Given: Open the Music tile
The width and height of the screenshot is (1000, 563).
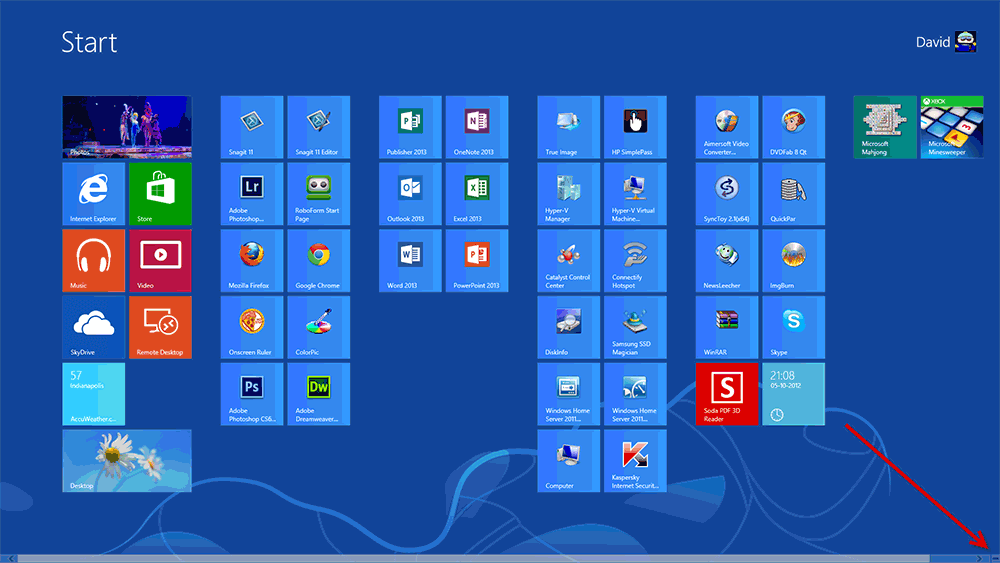Looking at the screenshot, I should 94,260.
